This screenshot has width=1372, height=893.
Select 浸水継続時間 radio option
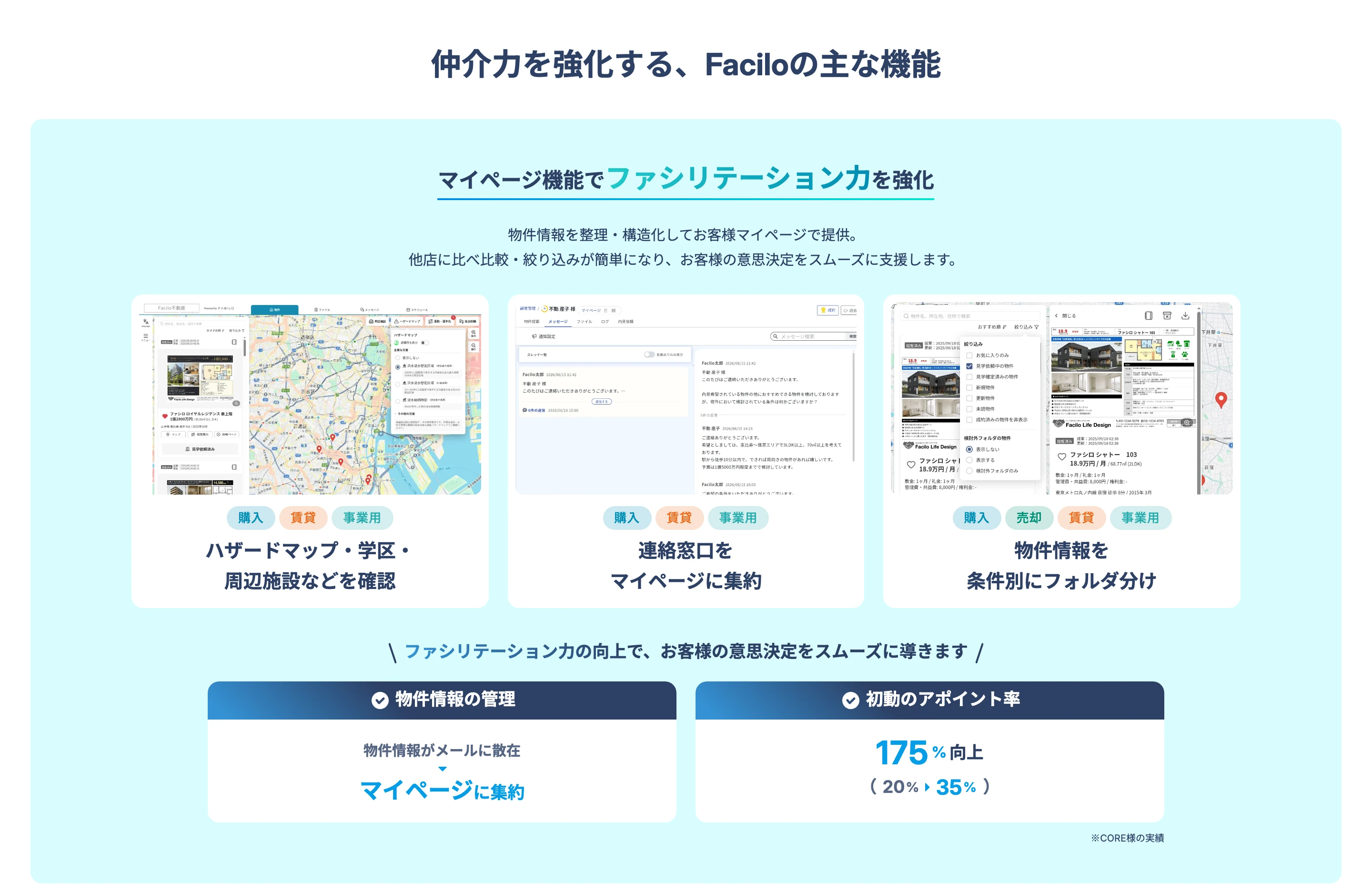[398, 401]
